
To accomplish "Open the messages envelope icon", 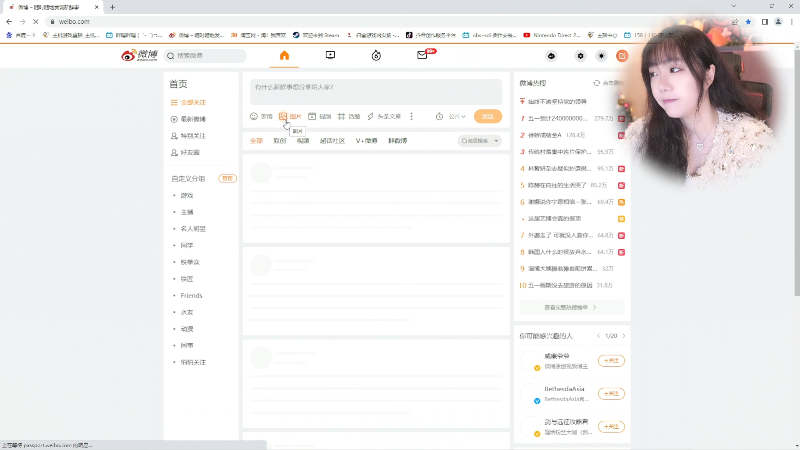I will tap(422, 55).
